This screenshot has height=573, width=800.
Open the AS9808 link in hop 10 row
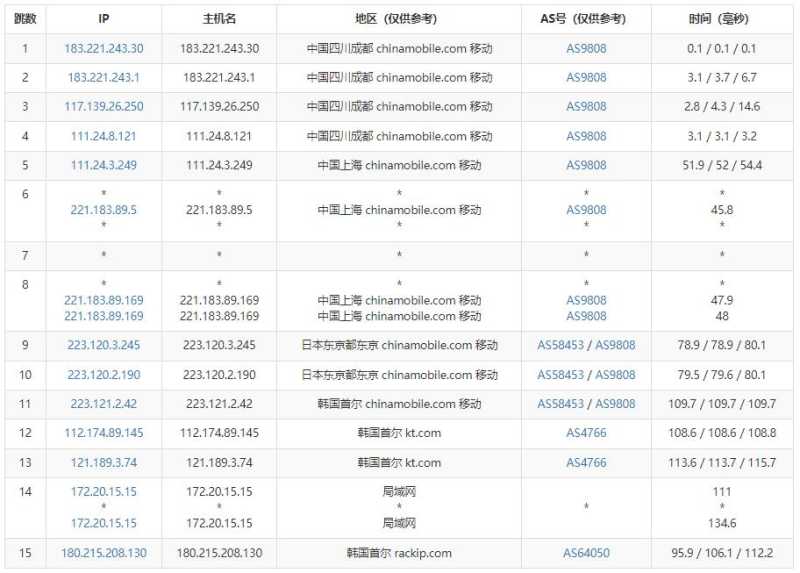615,375
